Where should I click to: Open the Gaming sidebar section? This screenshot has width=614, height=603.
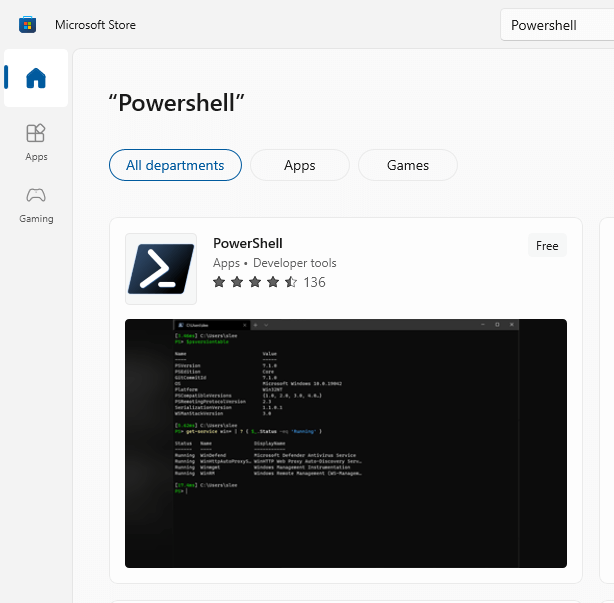[36, 205]
